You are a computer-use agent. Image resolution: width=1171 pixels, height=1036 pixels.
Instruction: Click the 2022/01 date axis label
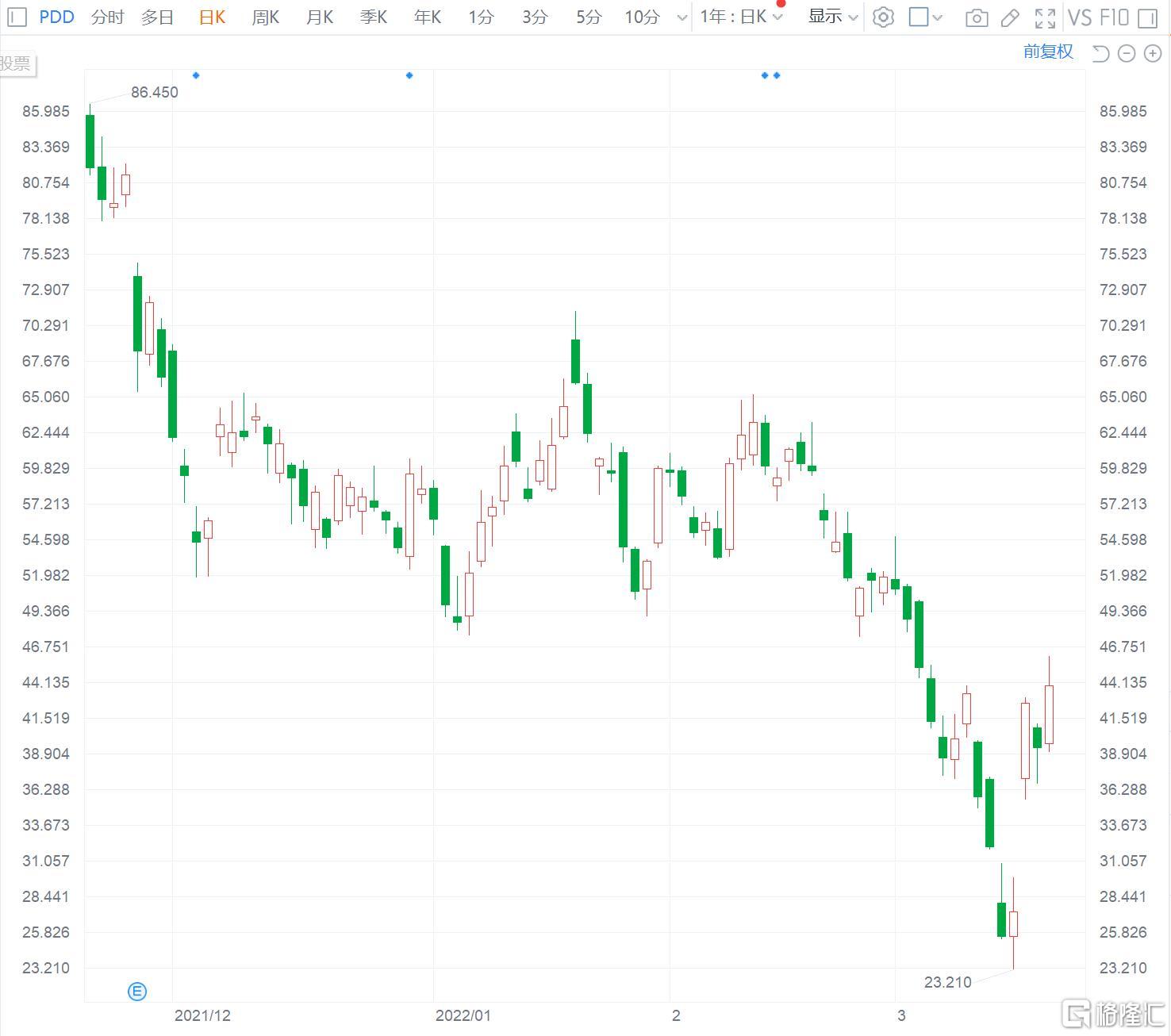point(463,1015)
